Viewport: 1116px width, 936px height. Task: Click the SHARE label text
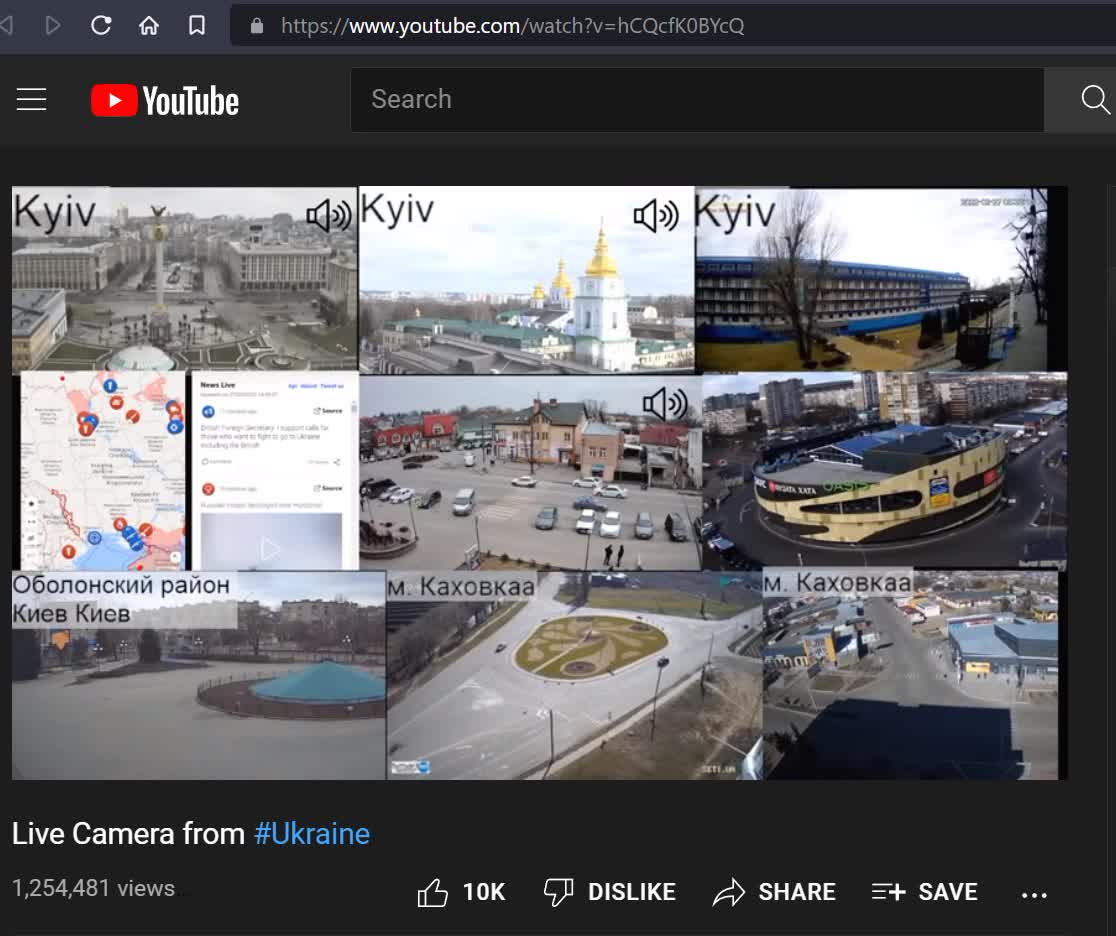coord(797,892)
